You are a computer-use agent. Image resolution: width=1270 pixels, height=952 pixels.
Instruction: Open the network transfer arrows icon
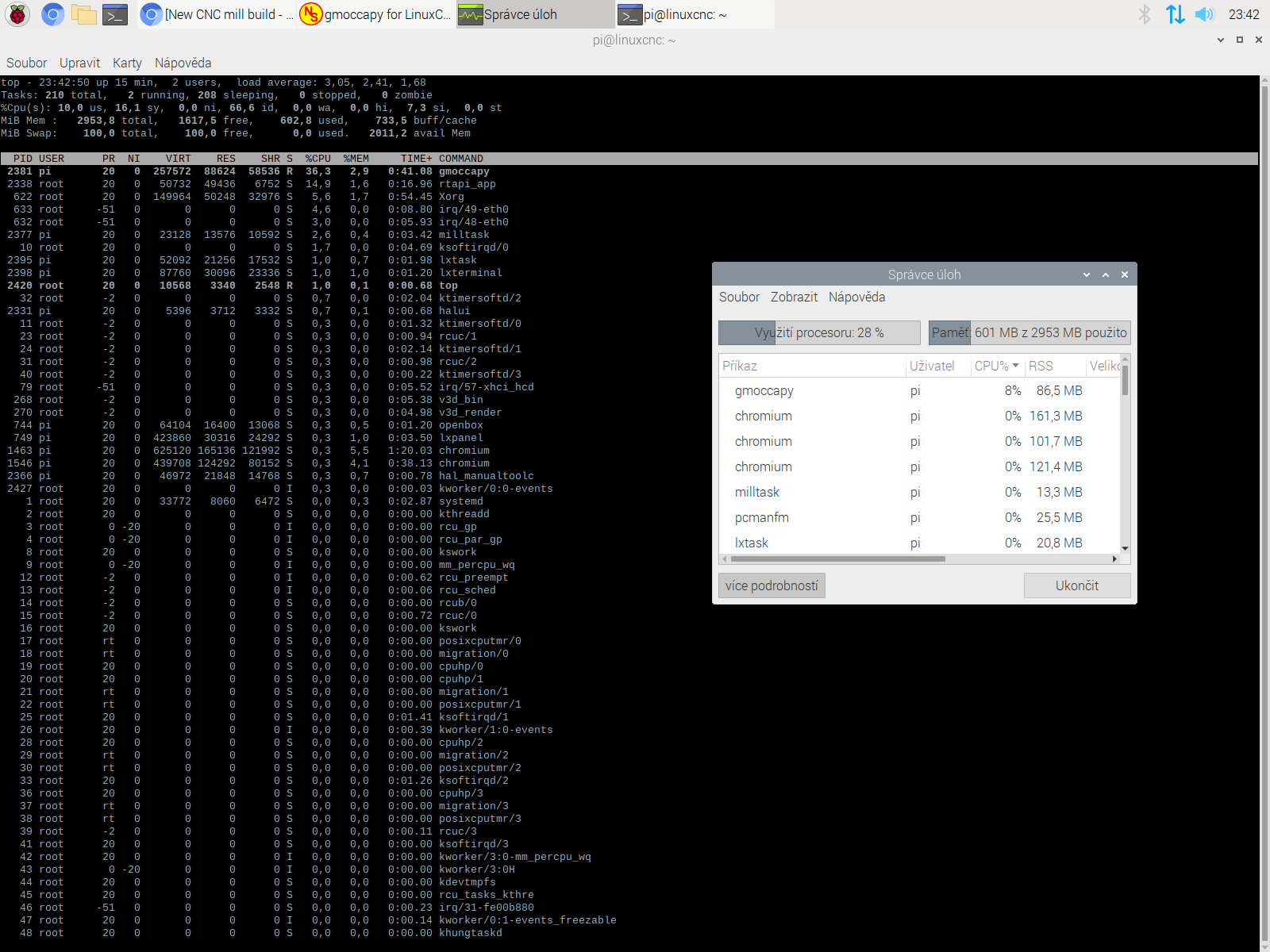(x=1175, y=14)
